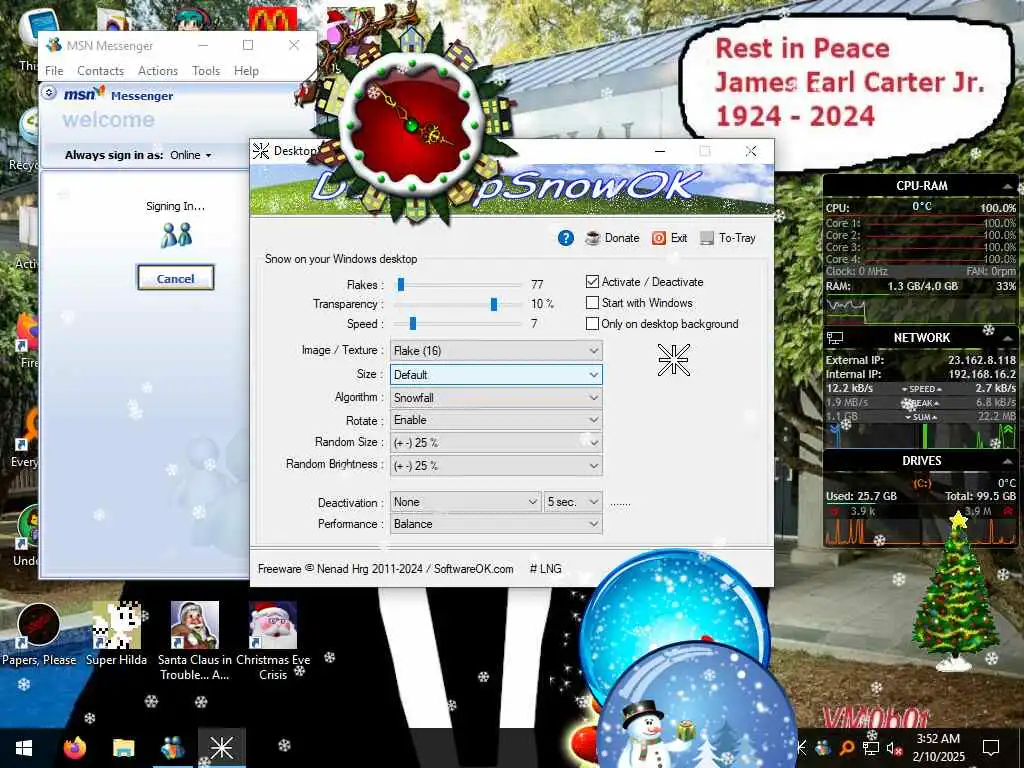Click the Transparency slider track

[x=460, y=304]
